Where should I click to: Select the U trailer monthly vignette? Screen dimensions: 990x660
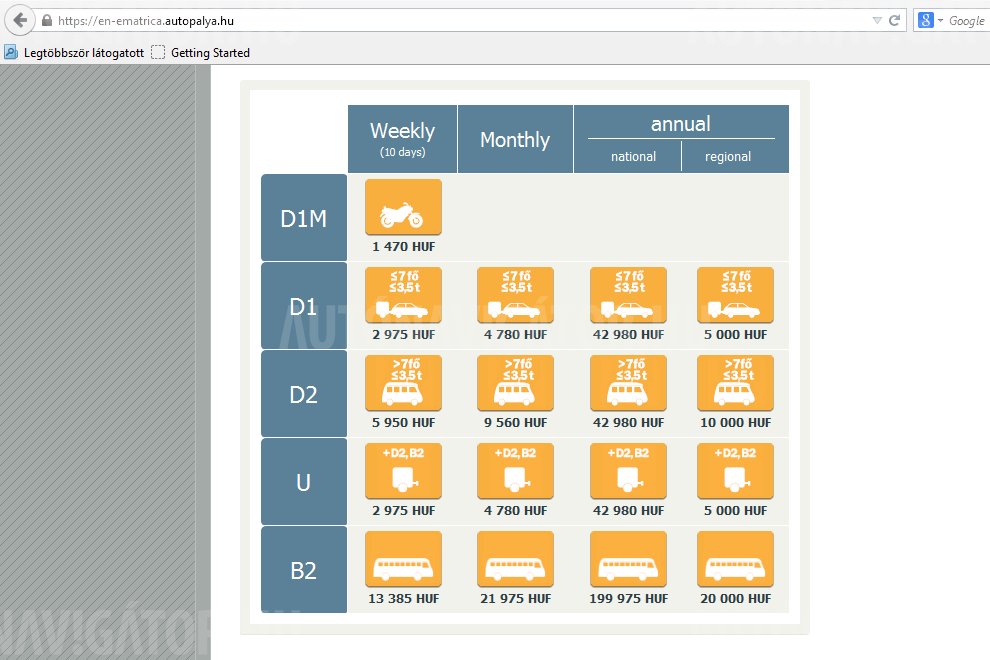[x=515, y=471]
